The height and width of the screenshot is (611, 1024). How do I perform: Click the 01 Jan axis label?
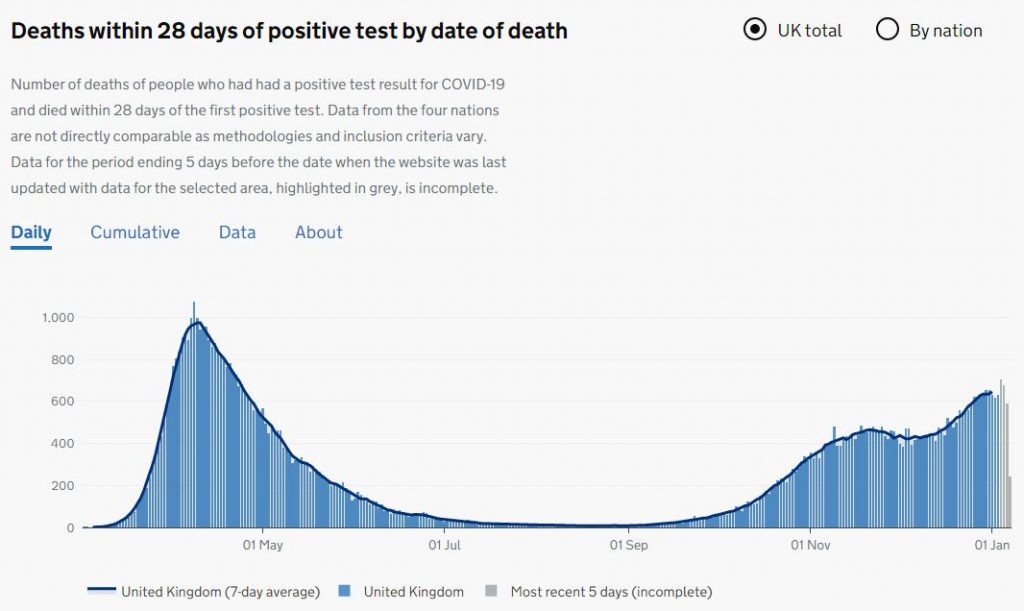991,545
